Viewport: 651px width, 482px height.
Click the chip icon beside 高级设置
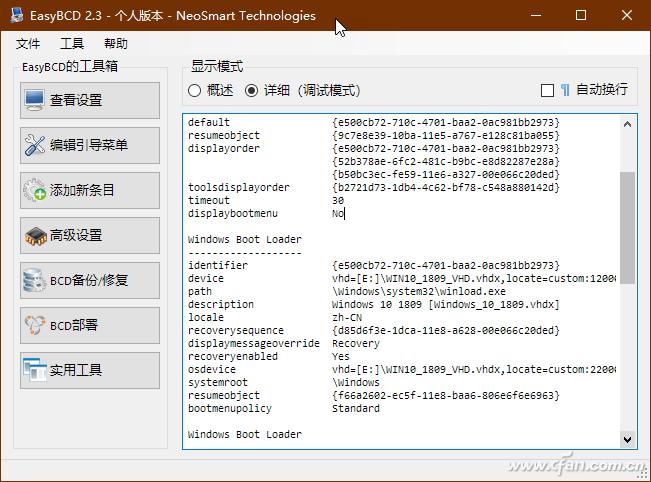tap(35, 235)
